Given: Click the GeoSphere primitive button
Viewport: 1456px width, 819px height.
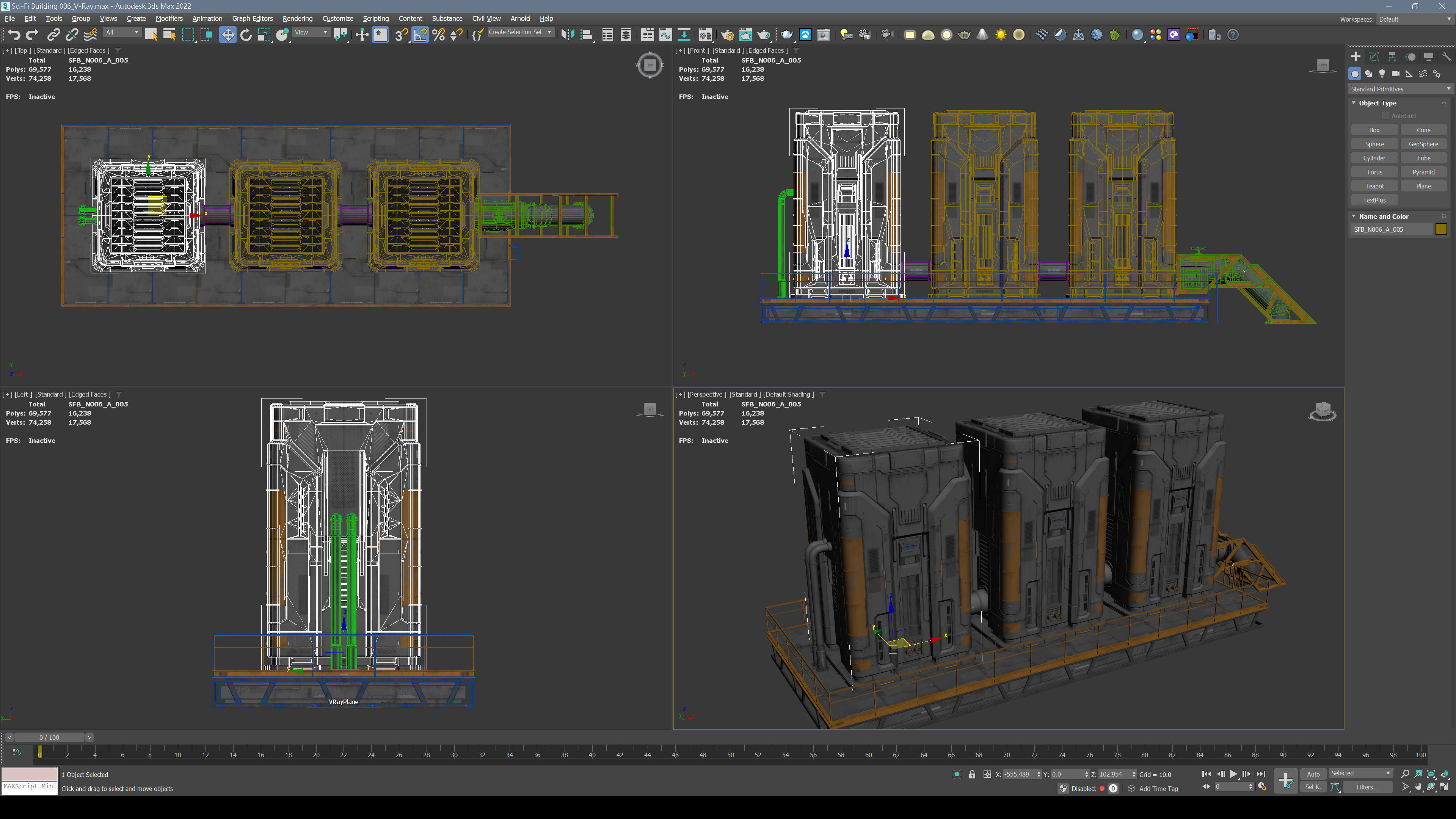Looking at the screenshot, I should (x=1423, y=144).
